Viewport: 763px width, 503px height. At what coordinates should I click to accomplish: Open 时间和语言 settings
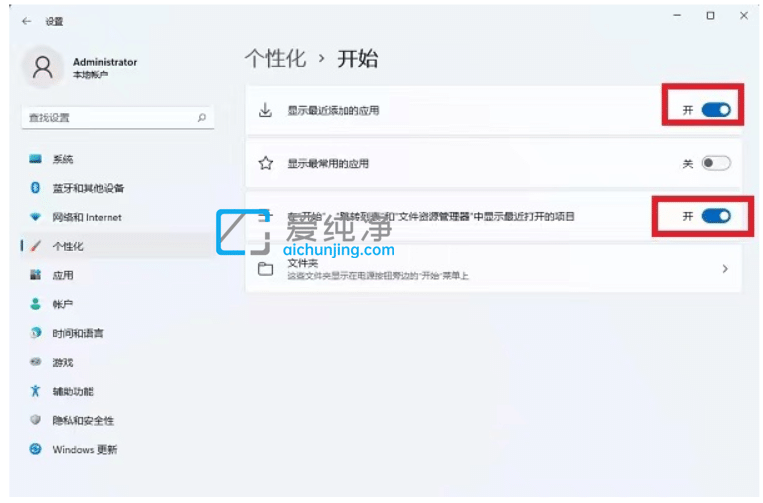coord(117,333)
